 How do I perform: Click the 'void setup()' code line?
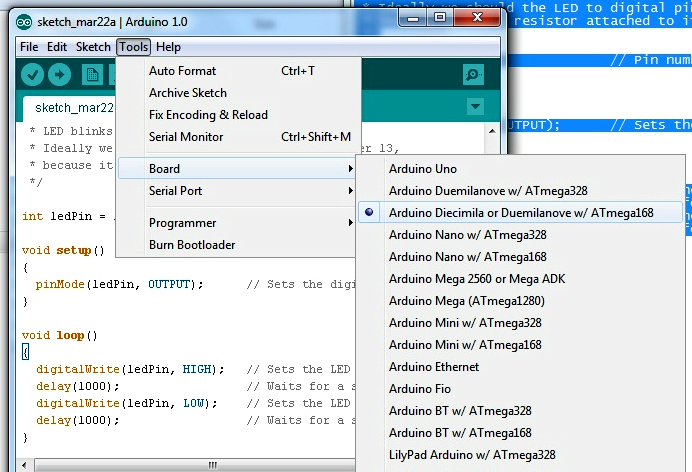point(63,251)
